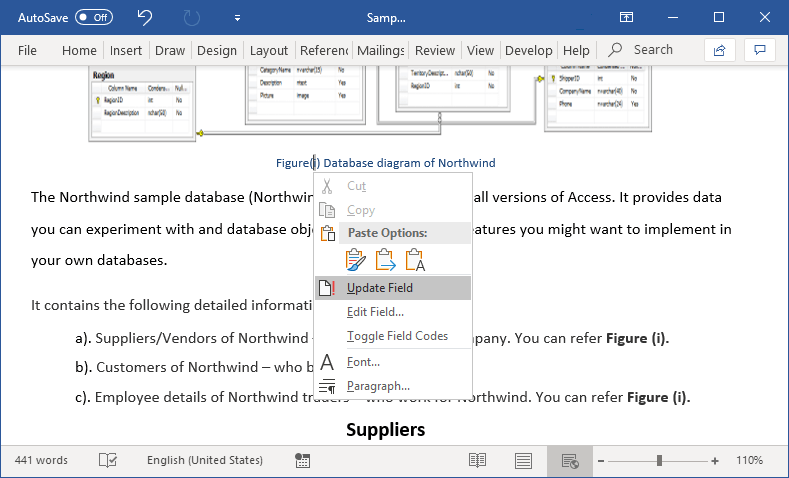Viewport: 789px width, 478px height.
Task: Expand Customize Quick Access Toolbar dropdown
Action: (237, 18)
